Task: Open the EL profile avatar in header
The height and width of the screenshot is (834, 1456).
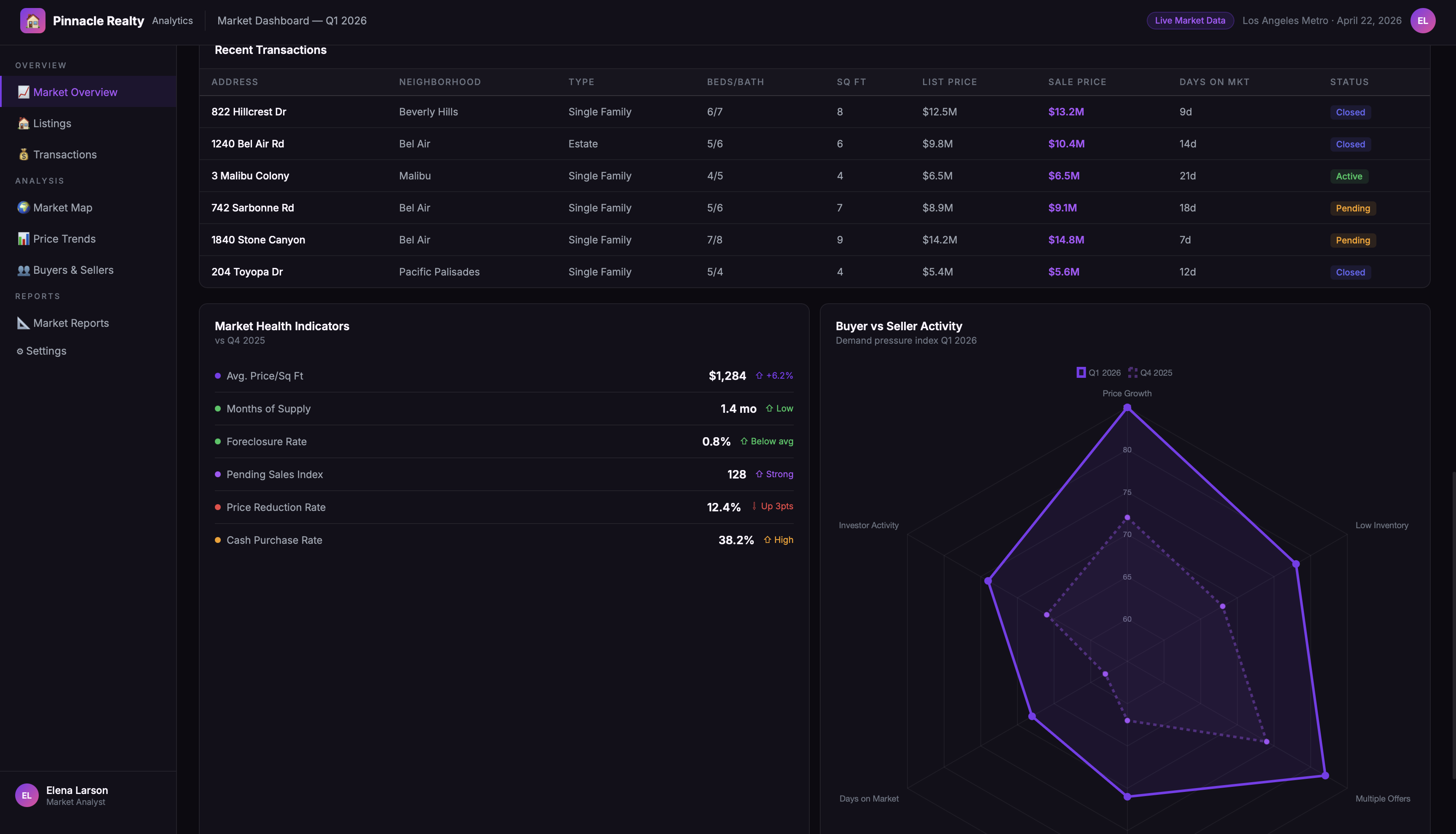Action: (x=1423, y=21)
